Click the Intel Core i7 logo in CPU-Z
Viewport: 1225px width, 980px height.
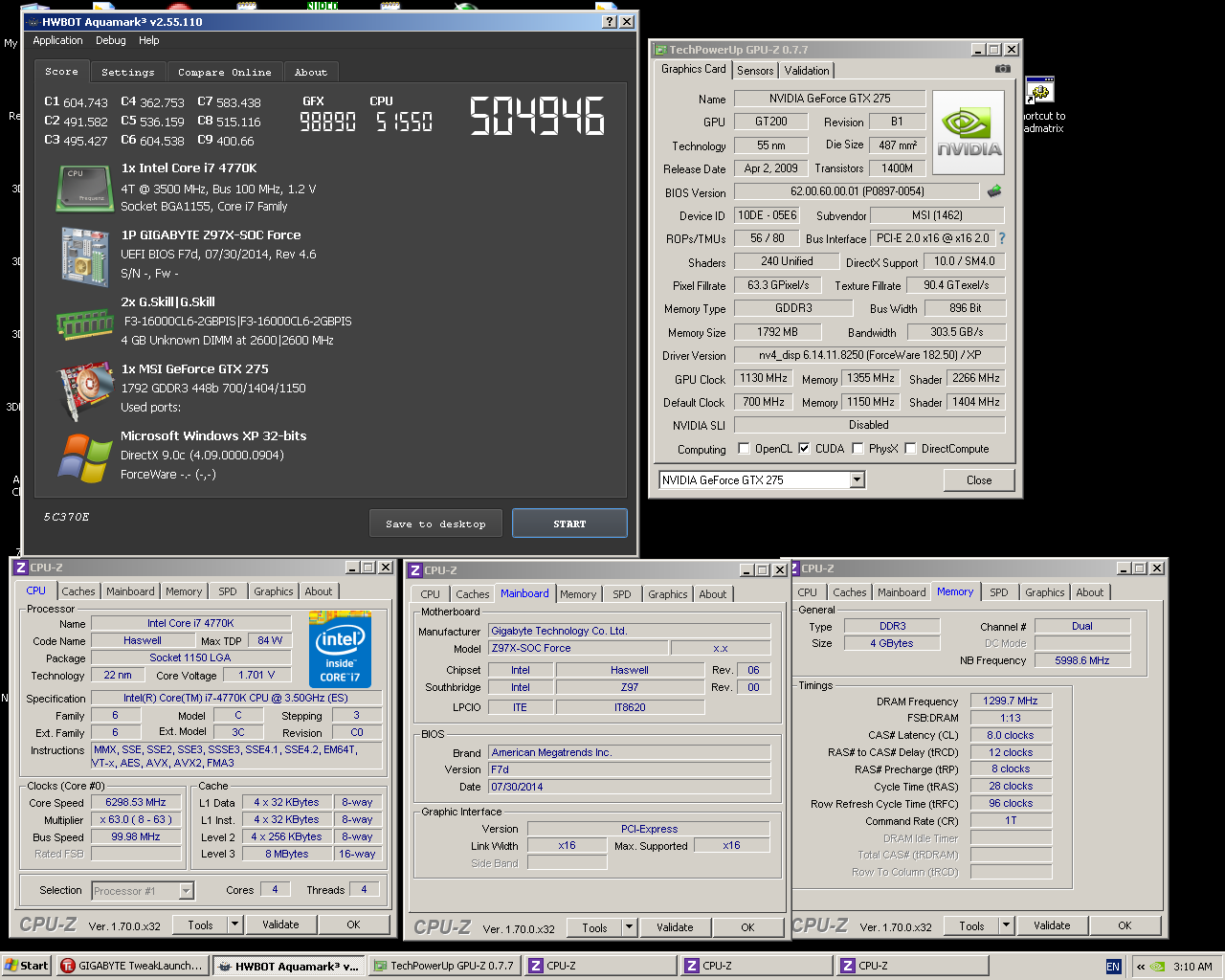tap(342, 651)
